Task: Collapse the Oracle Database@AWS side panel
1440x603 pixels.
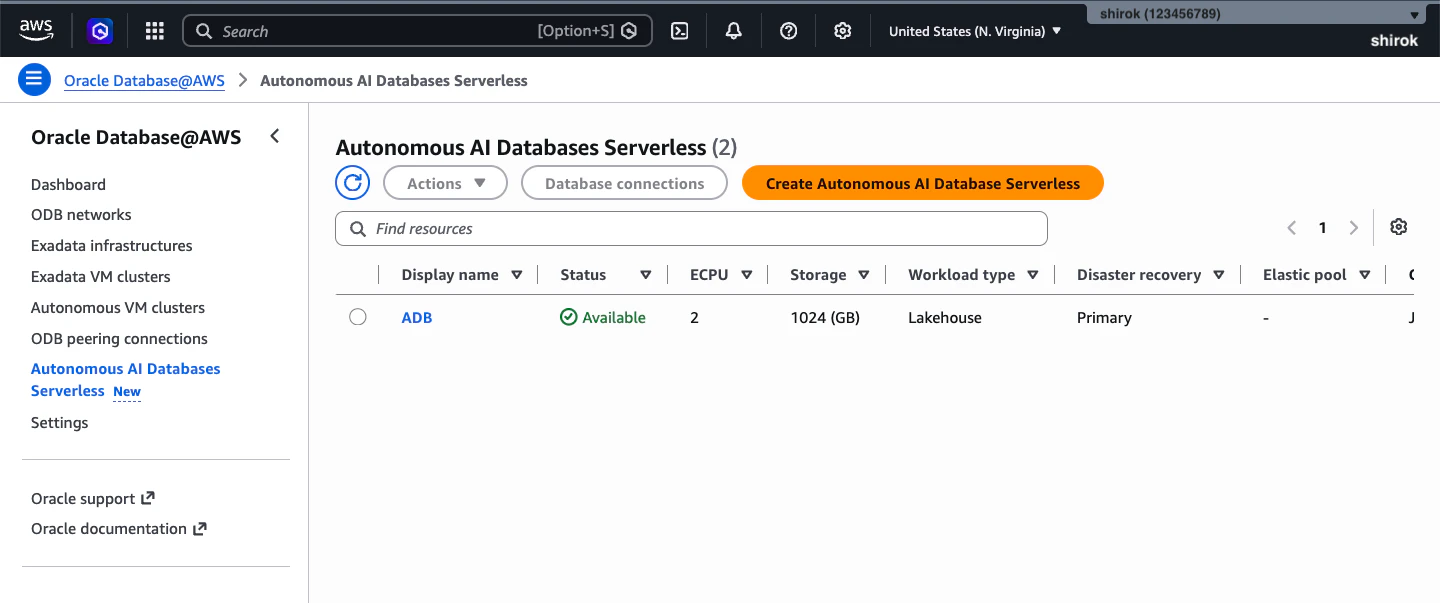Action: [275, 137]
